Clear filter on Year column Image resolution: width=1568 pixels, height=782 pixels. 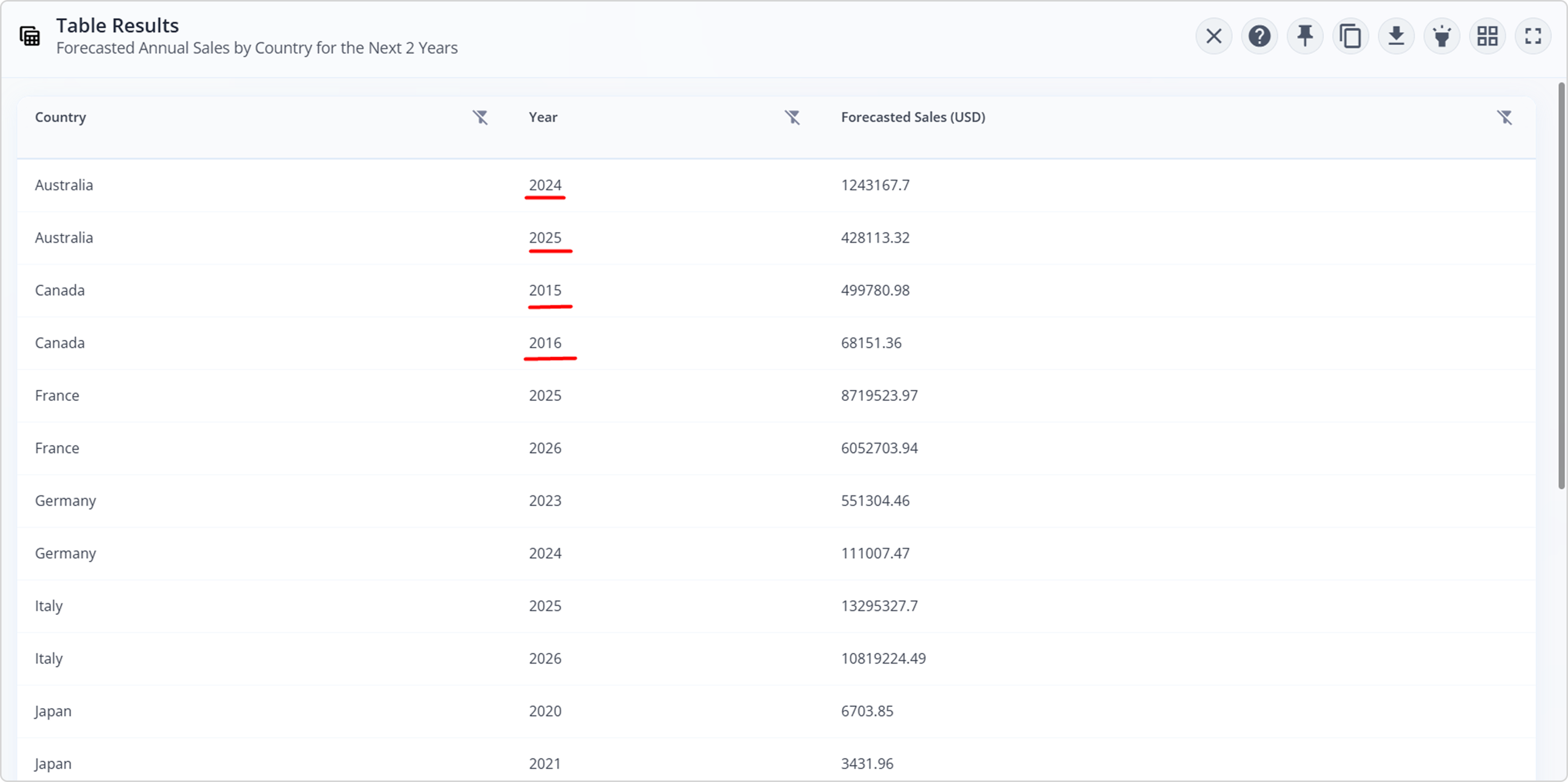(792, 117)
